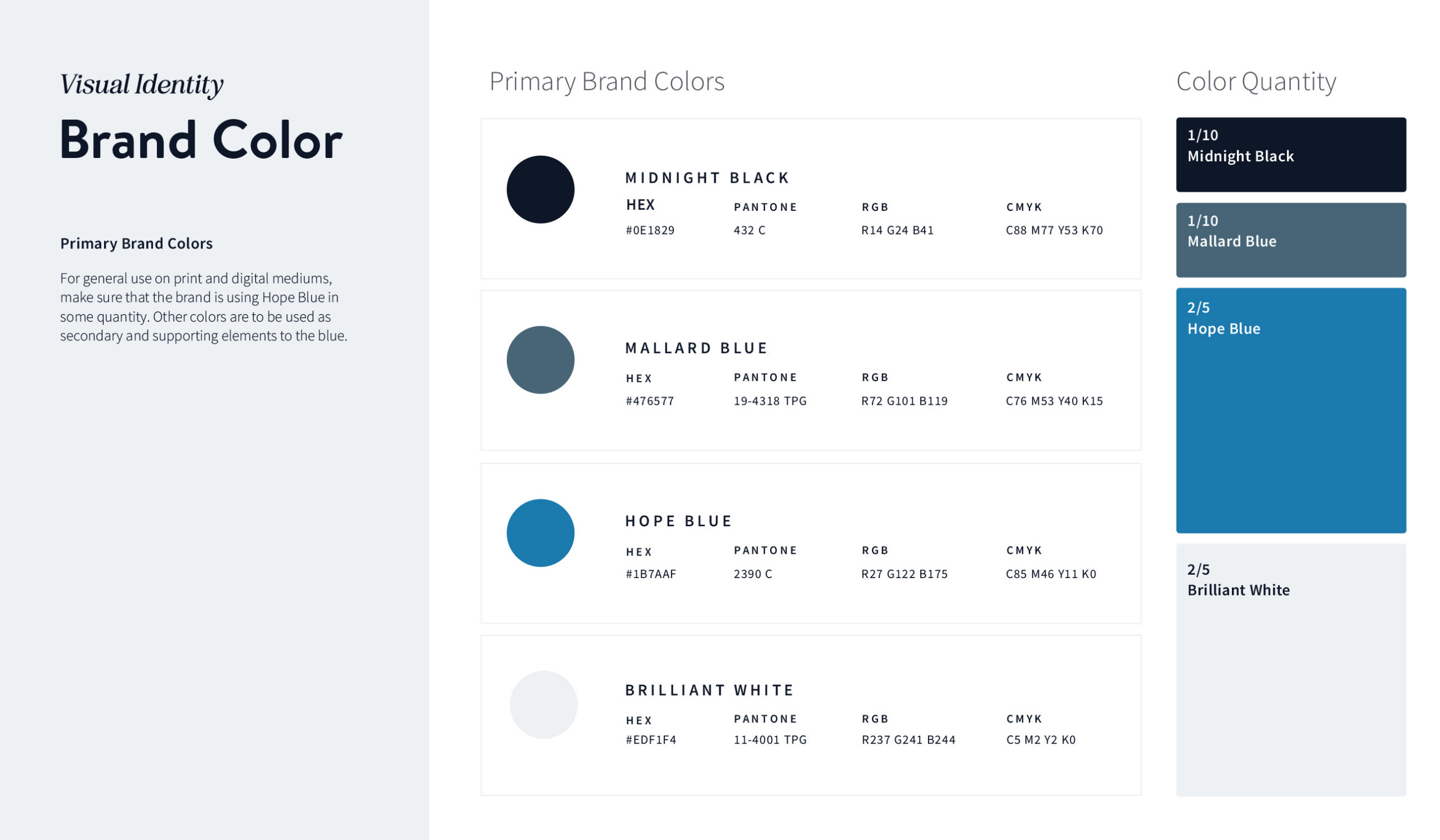Select the 1/10 Midnight Black quantity block
Image resolution: width=1440 pixels, height=840 pixels.
click(x=1290, y=155)
